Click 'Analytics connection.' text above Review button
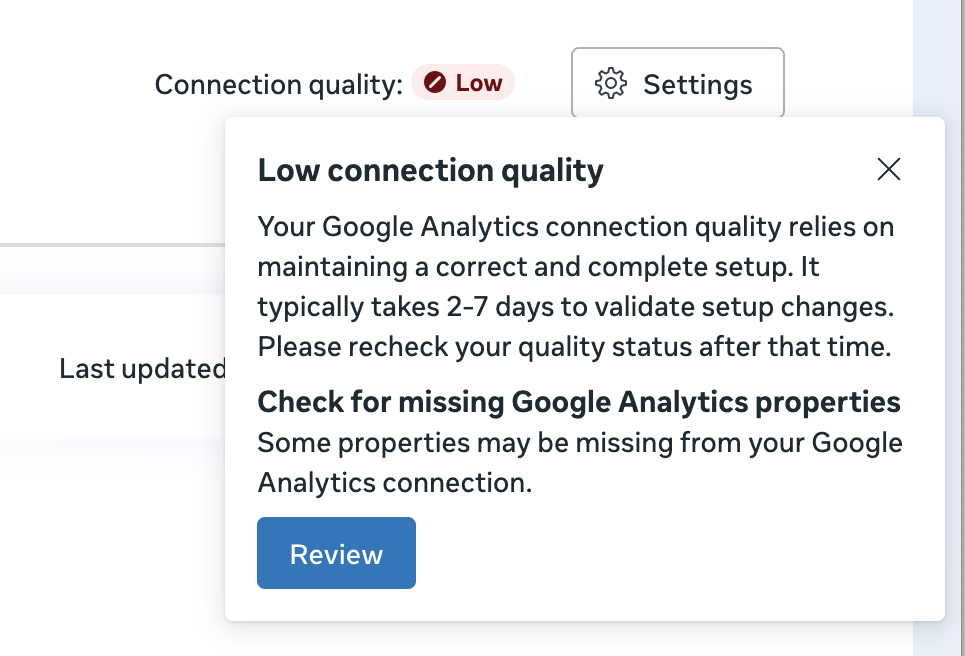Screen dimensions: 965x656 [394, 483]
